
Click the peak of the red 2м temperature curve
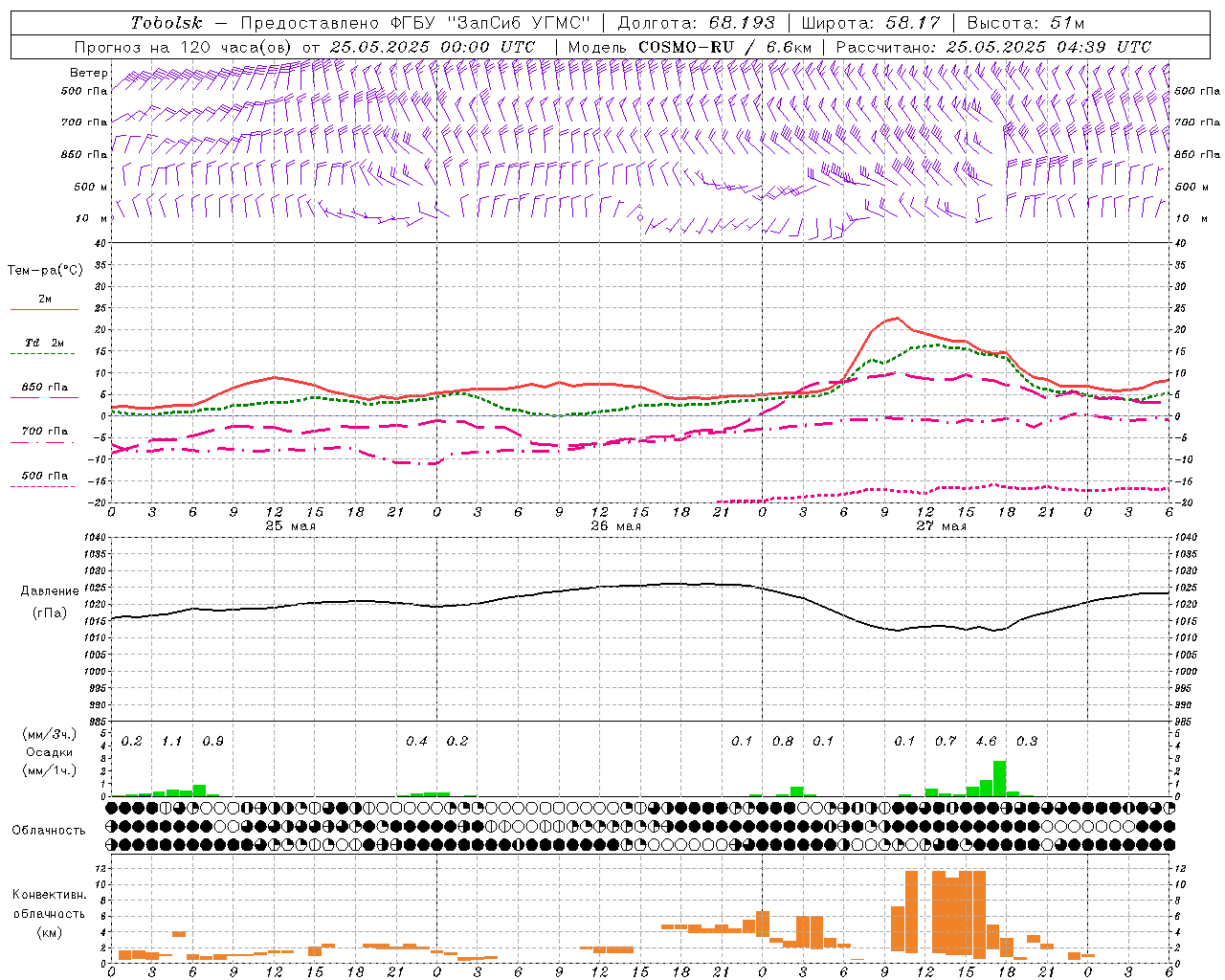click(x=897, y=318)
